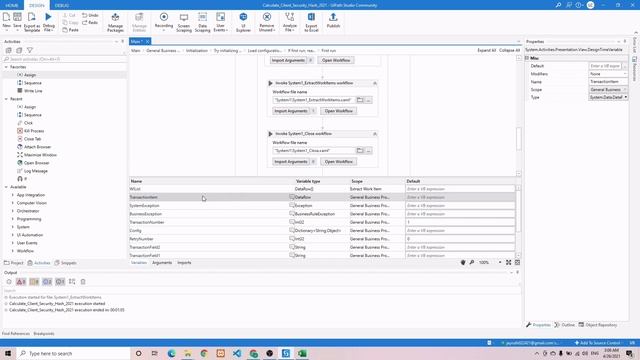This screenshot has width=640, height=360.
Task: Toggle info messages filter in Output
Action: [47, 282]
